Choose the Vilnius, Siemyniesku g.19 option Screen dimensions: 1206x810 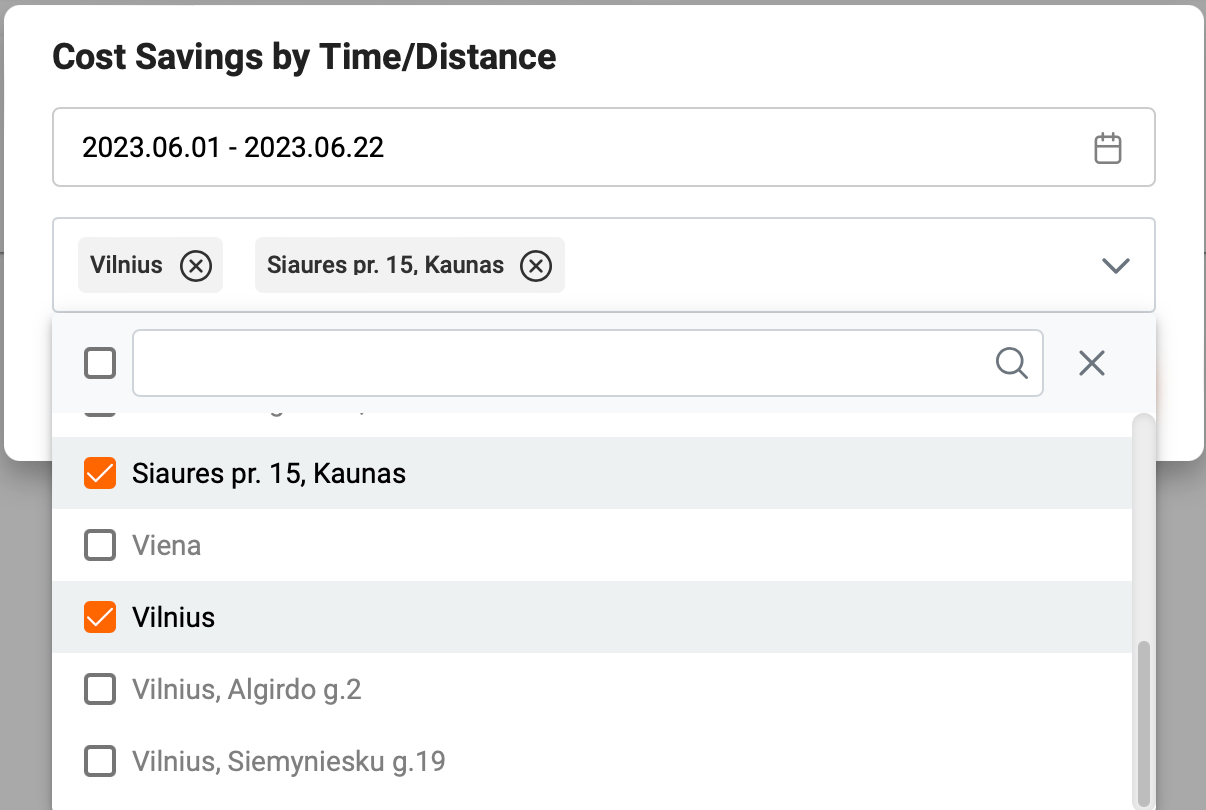288,761
